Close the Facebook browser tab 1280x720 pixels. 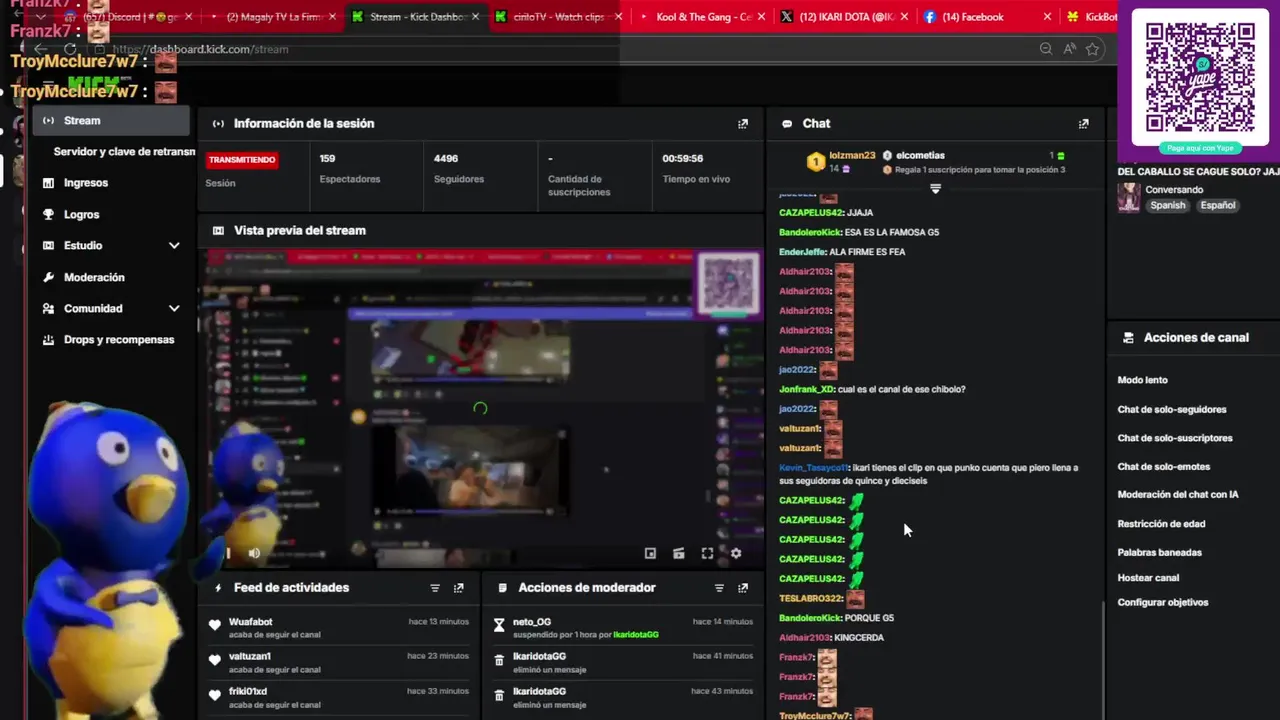(1047, 17)
